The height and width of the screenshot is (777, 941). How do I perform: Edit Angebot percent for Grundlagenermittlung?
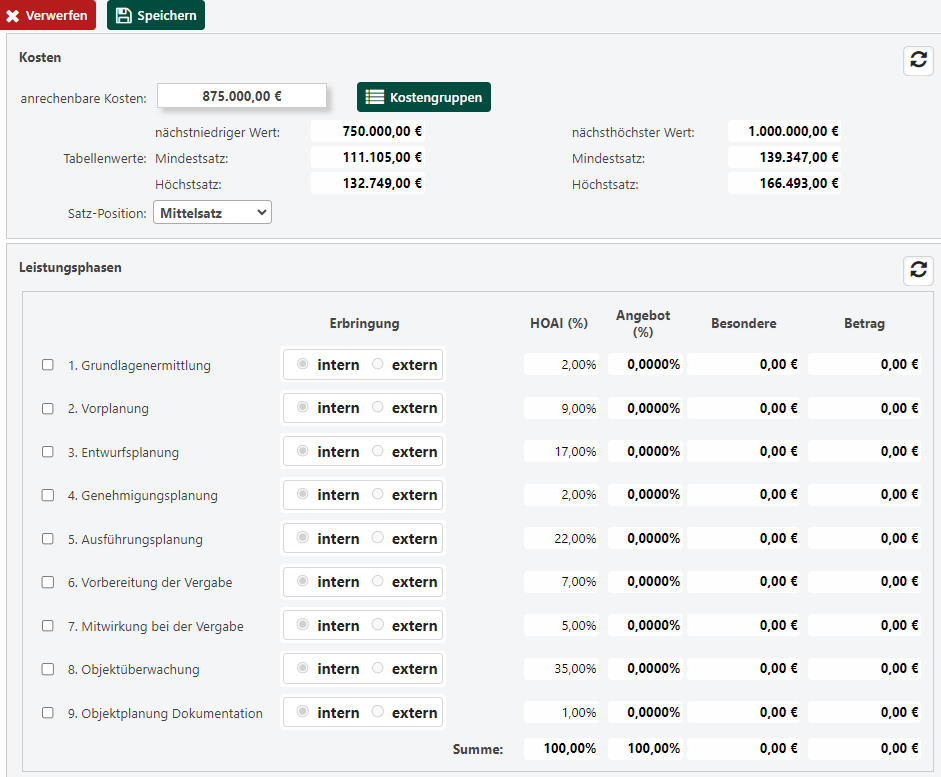coord(645,365)
